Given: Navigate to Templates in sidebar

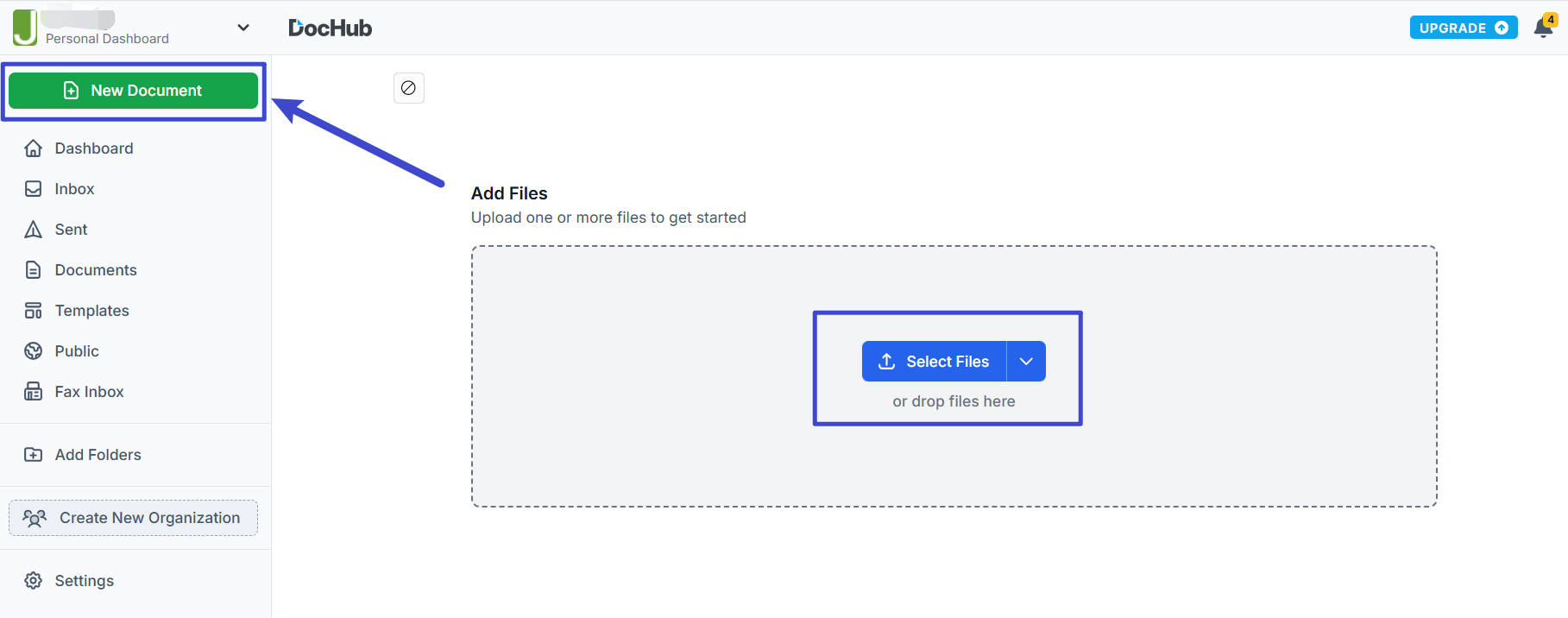Looking at the screenshot, I should [92, 311].
